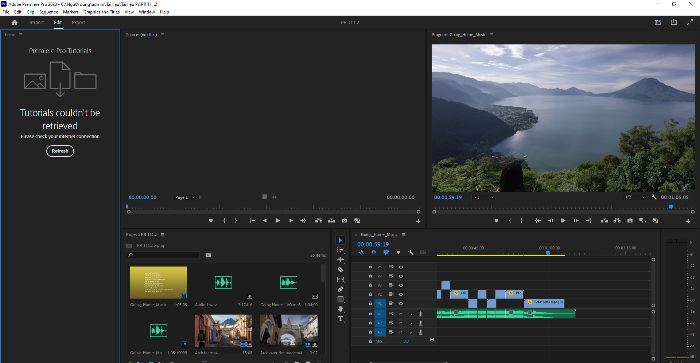Open Program monitor settings wrench icon
The height and width of the screenshot is (363, 700).
click(654, 197)
